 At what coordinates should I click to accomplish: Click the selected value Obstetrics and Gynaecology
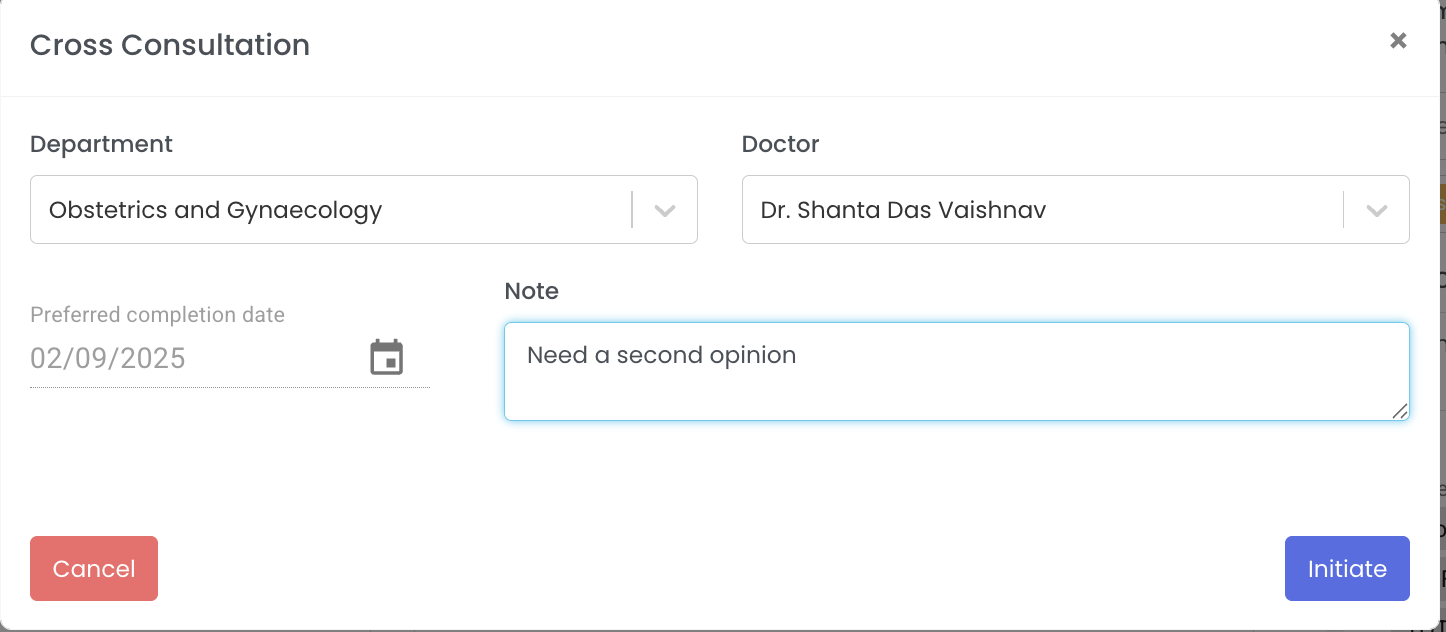coord(216,210)
